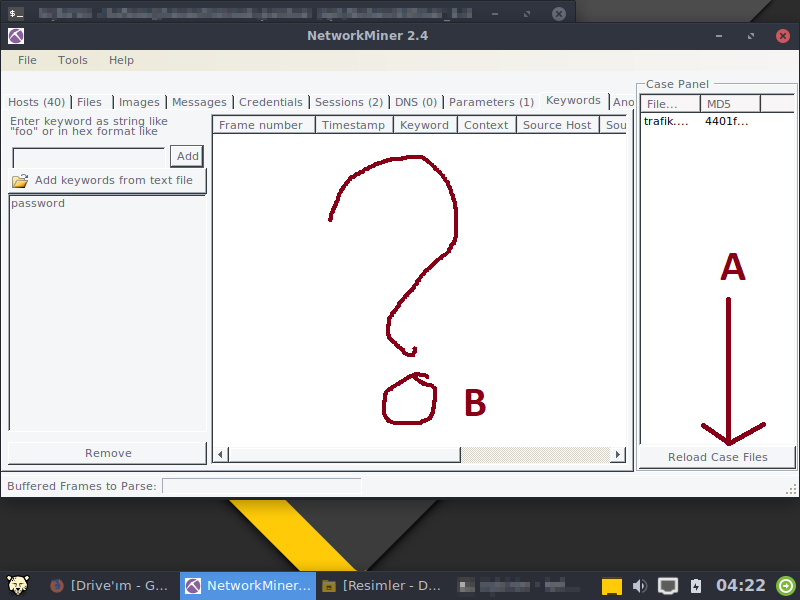Click the results scrollbar left arrow
The width and height of the screenshot is (800, 600).
point(220,455)
